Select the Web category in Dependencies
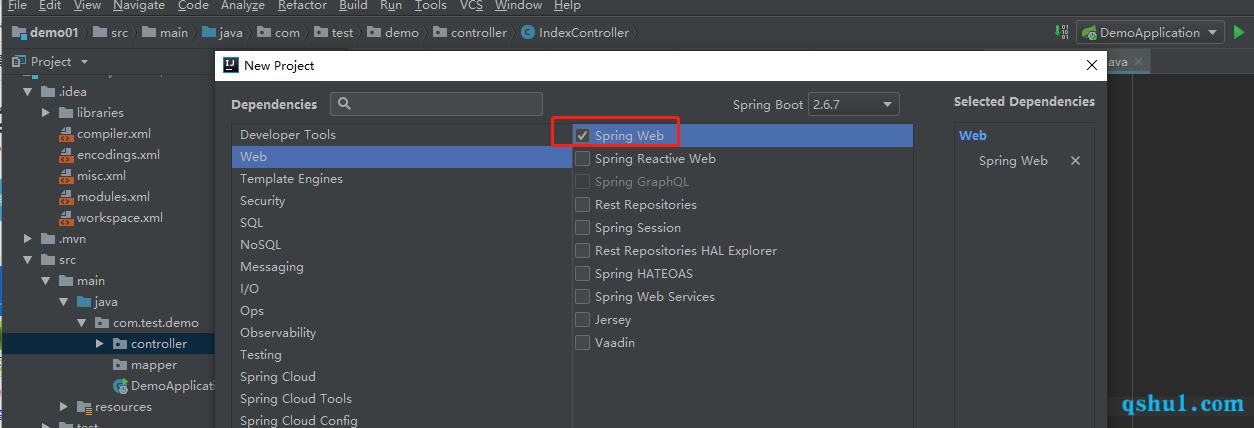 [402, 157]
